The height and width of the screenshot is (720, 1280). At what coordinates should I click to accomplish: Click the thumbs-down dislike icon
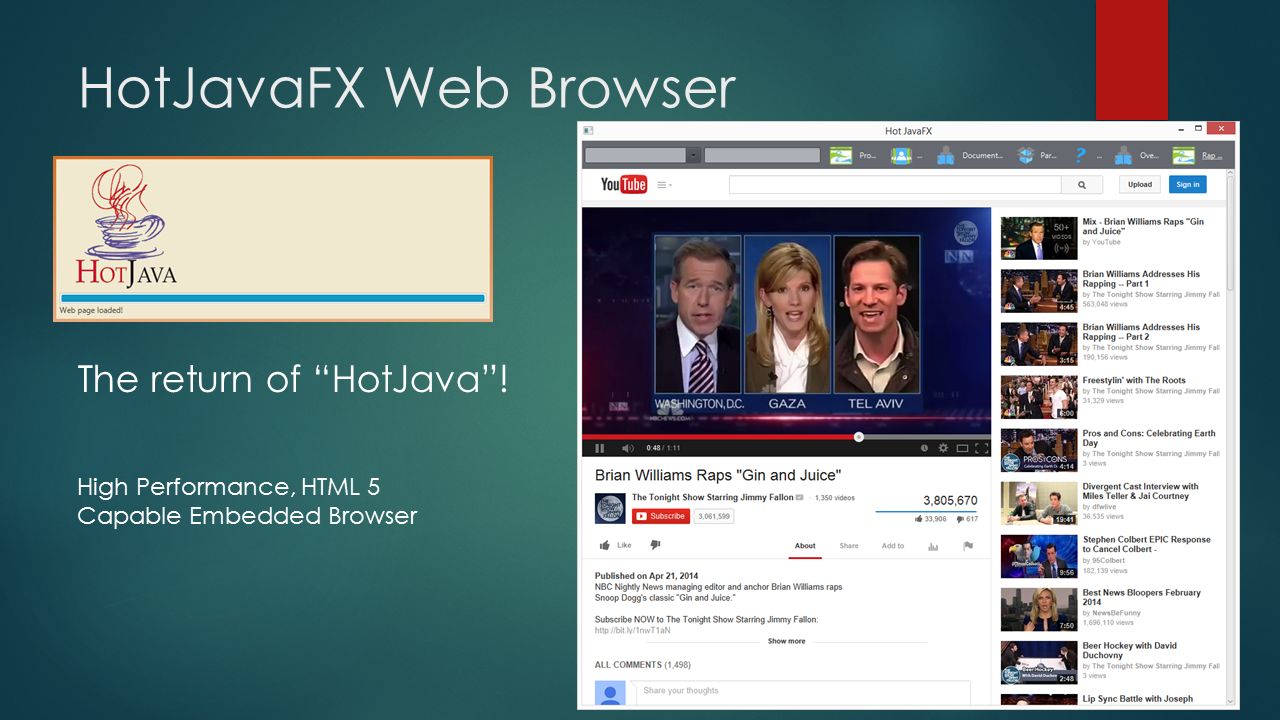click(655, 545)
